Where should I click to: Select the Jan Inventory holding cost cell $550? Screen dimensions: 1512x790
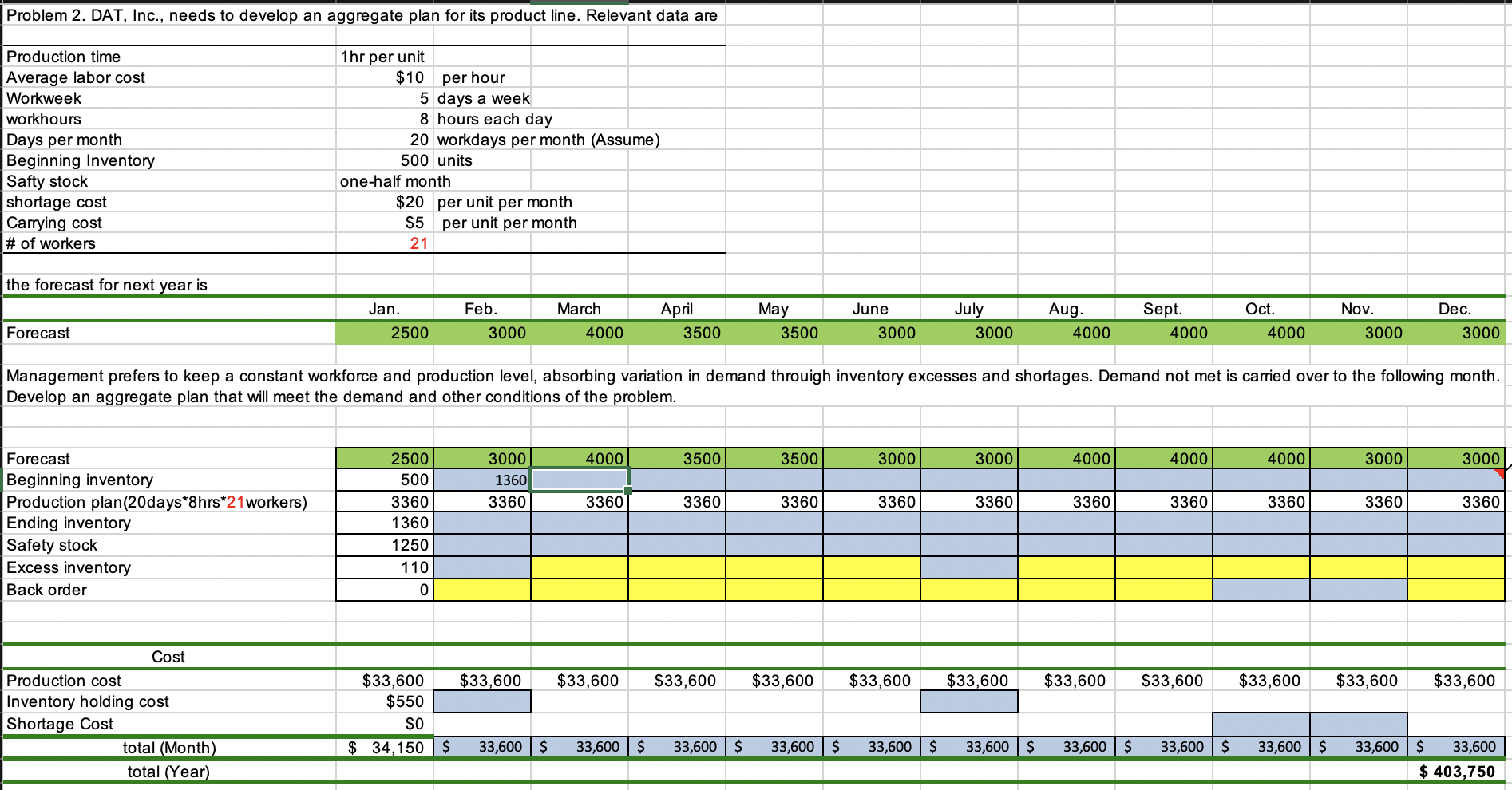(385, 701)
